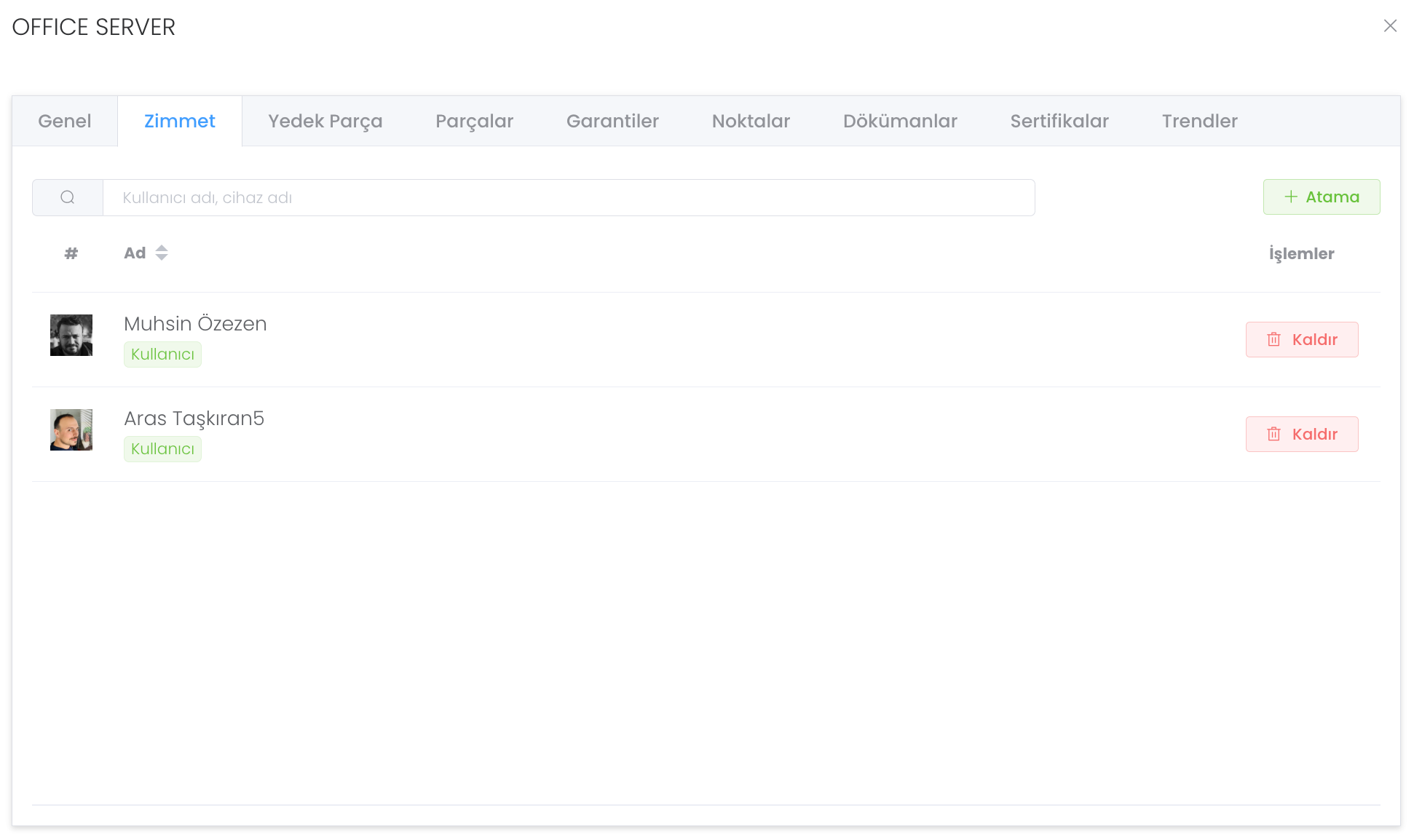Go to the Garantiler tab

click(612, 122)
